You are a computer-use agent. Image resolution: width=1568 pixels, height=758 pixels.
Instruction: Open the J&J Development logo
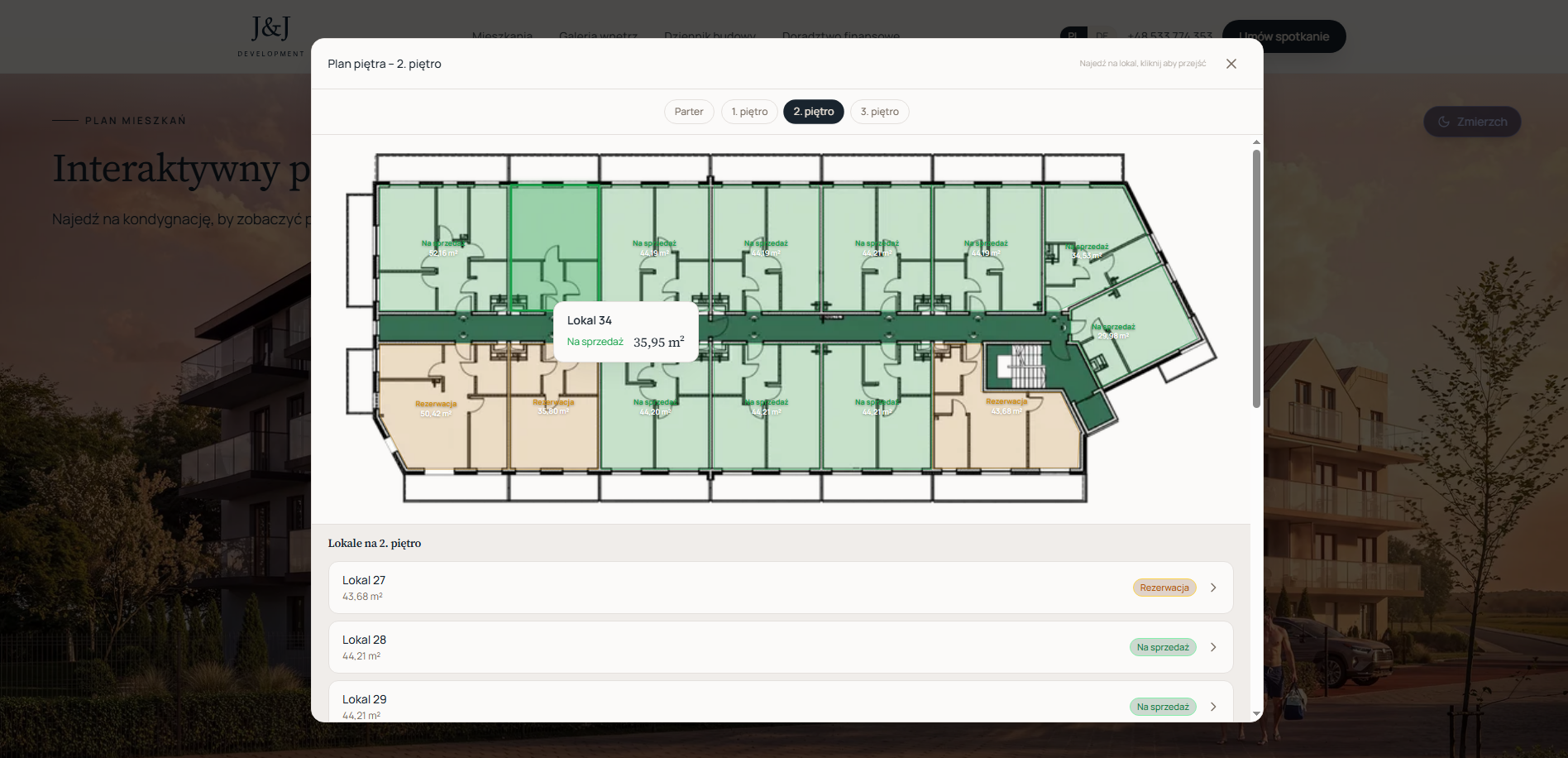271,36
